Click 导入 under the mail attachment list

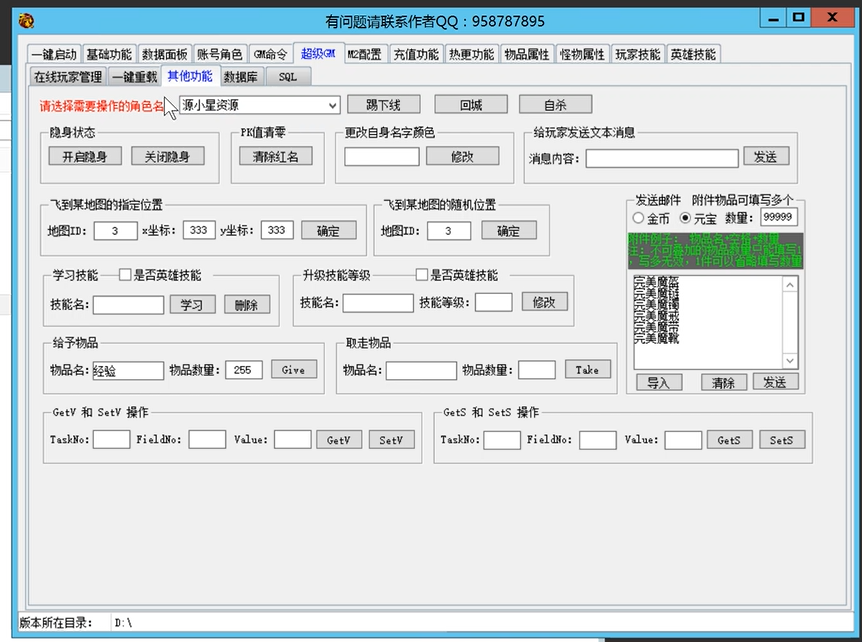coord(658,383)
